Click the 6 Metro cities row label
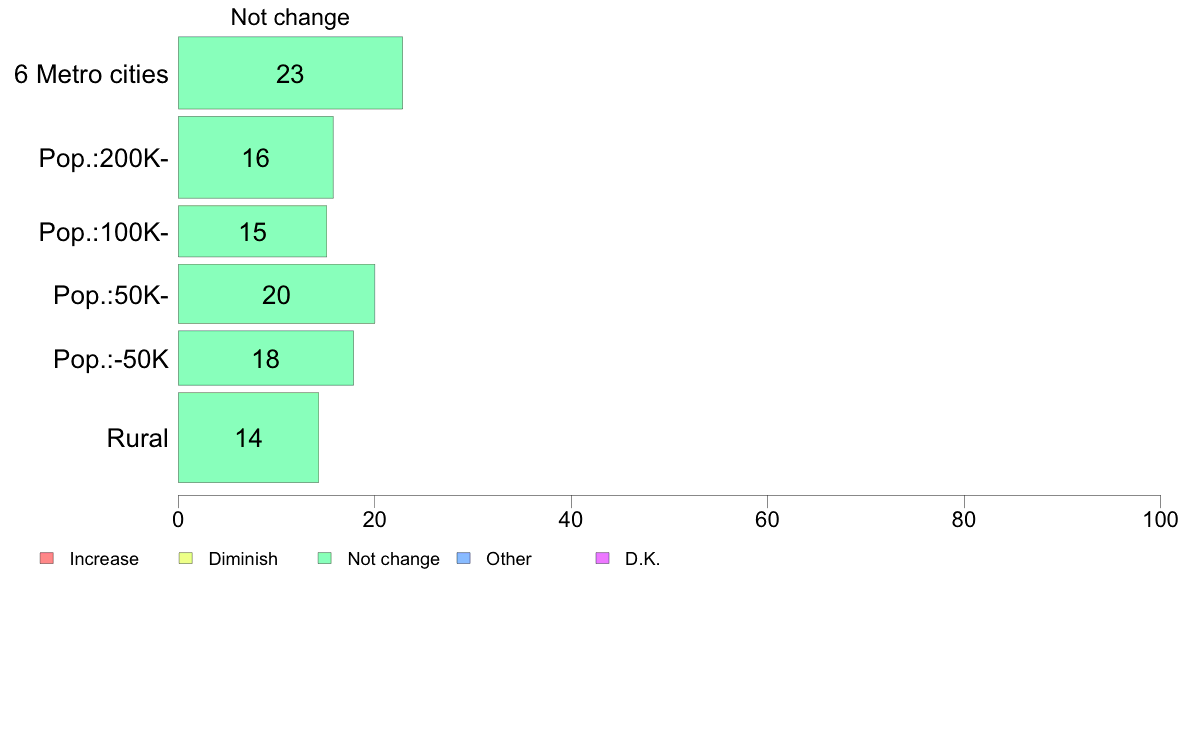This screenshot has width=1188, height=736. click(x=91, y=74)
